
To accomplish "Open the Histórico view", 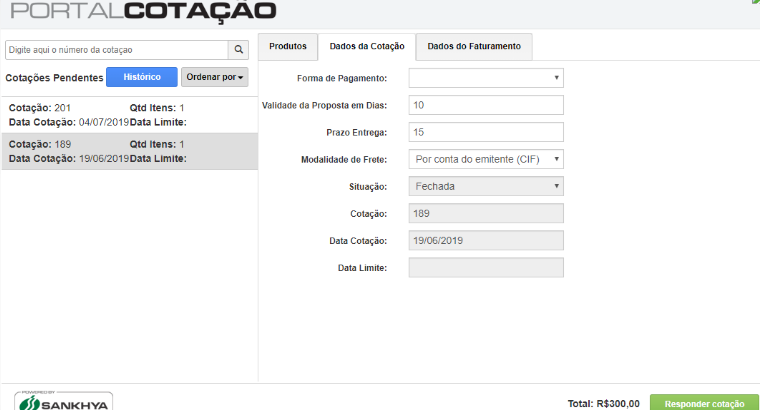I will (x=142, y=77).
